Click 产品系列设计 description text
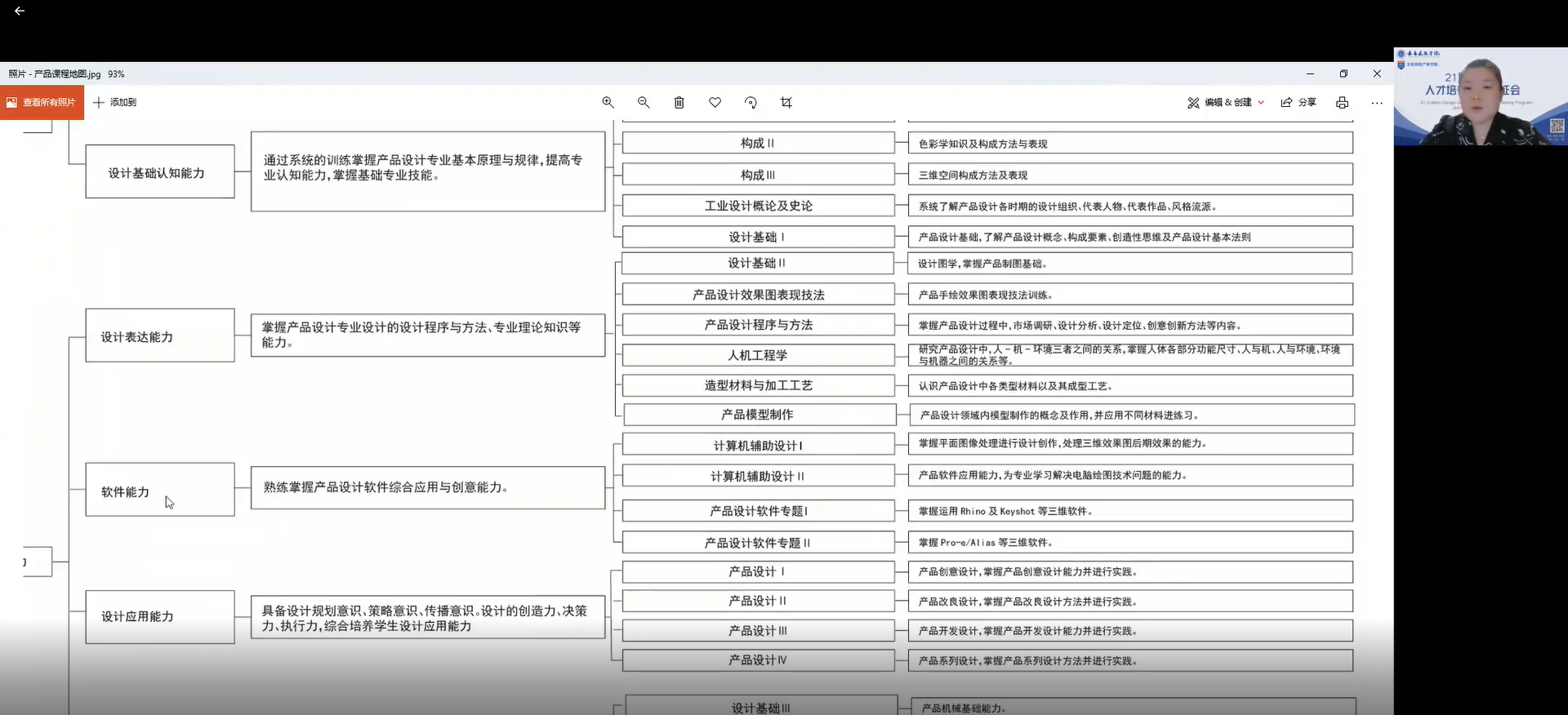This screenshot has height=715, width=1568. pos(1027,661)
